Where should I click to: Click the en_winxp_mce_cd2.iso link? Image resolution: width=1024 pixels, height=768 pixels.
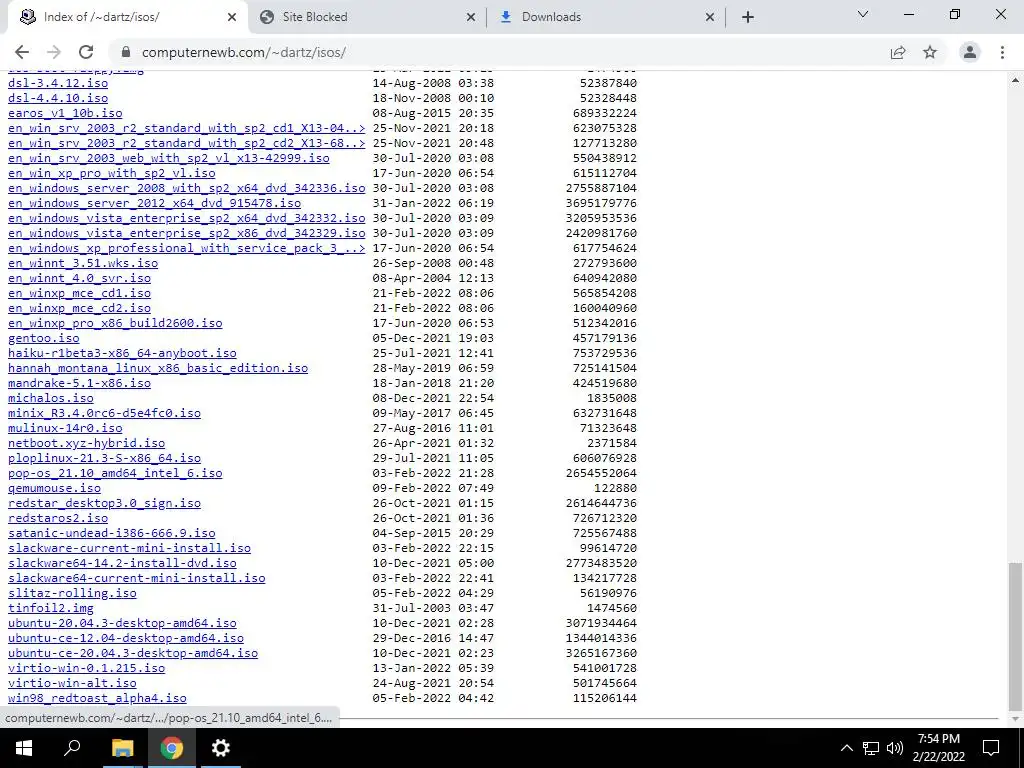(x=80, y=308)
